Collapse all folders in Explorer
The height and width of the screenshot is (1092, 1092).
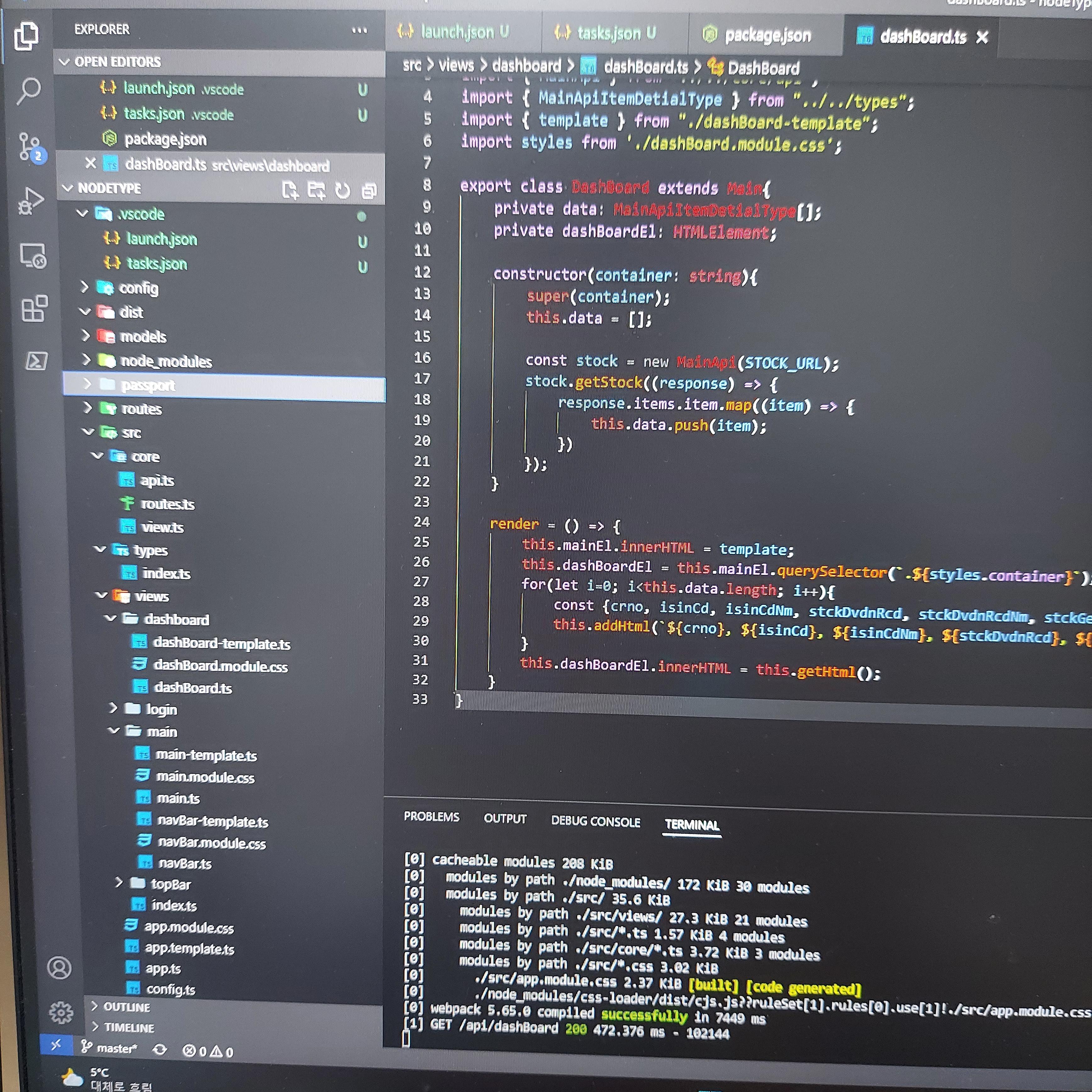point(369,191)
